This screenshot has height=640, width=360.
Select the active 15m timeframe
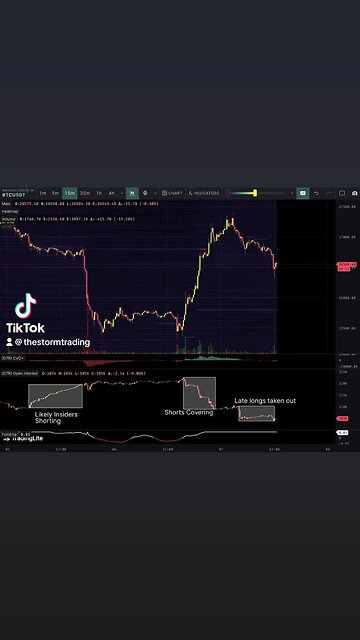(x=70, y=193)
